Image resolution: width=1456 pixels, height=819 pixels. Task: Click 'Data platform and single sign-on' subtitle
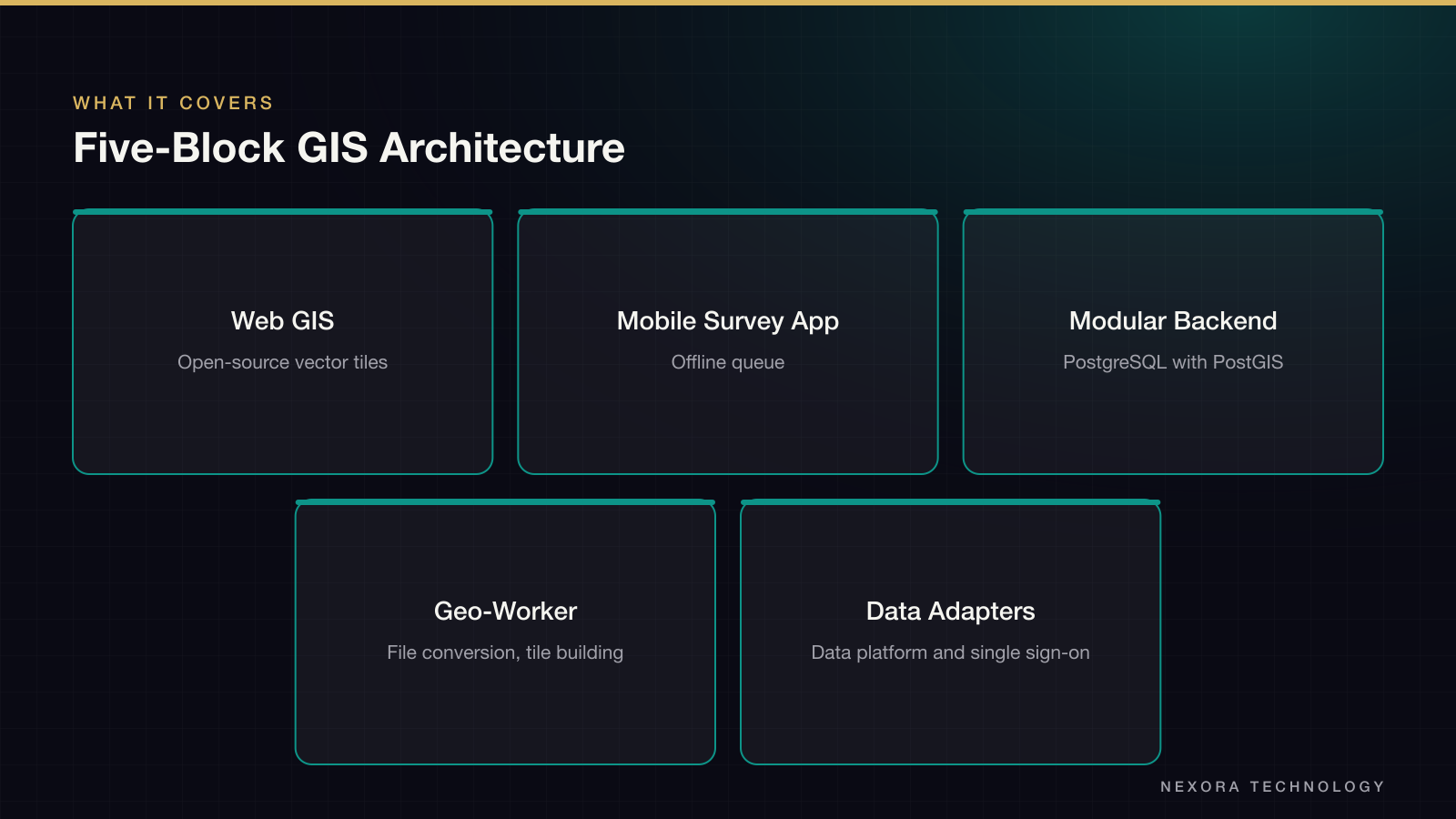pos(950,652)
